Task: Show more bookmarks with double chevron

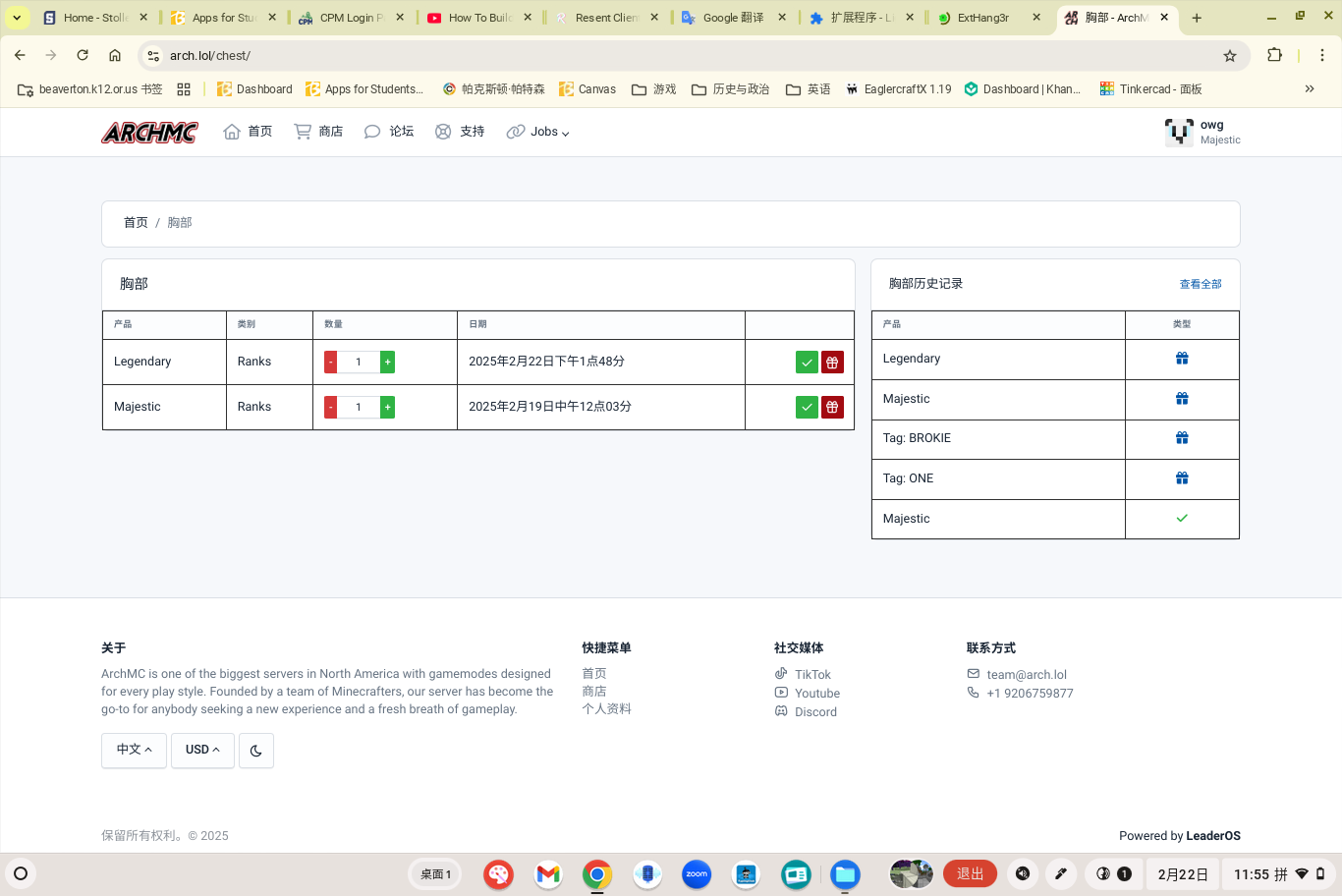Action: [1310, 89]
